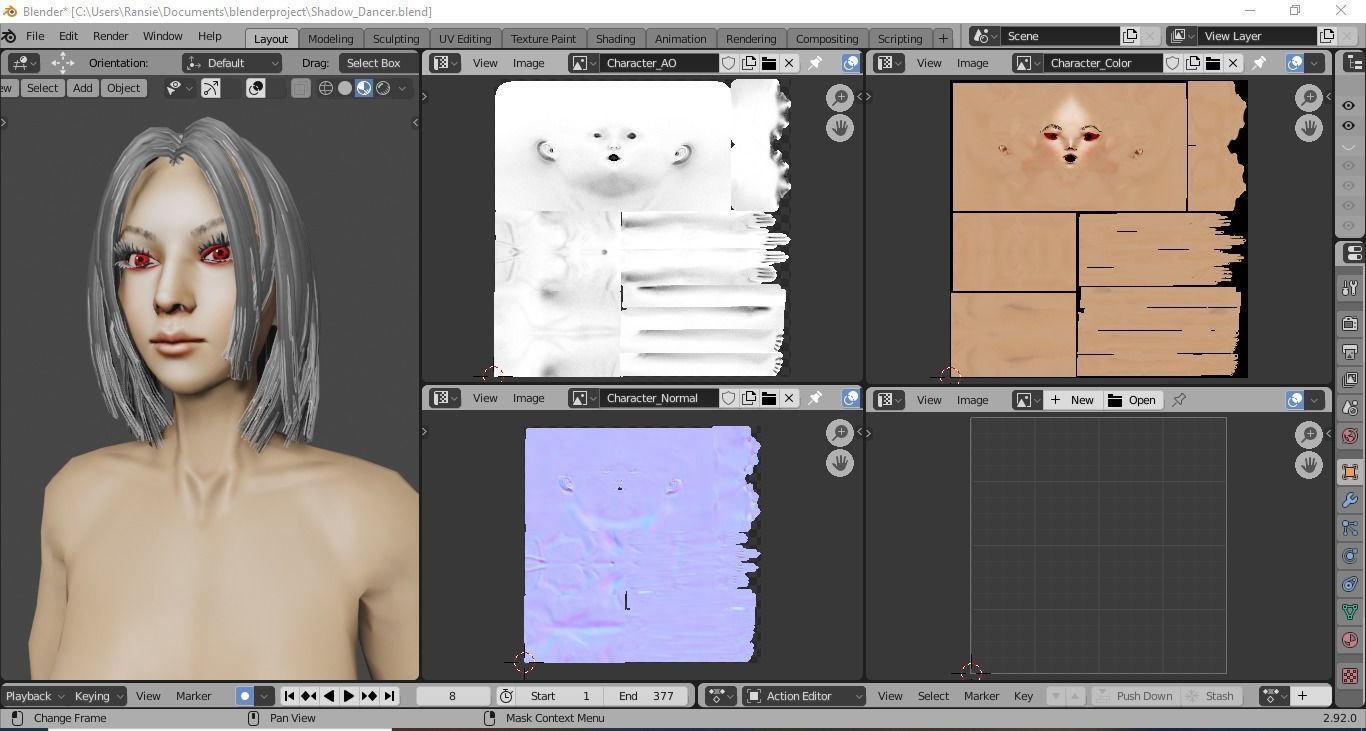Jump to the timeline start frame
The width and height of the screenshot is (1366, 731).
tap(289, 696)
